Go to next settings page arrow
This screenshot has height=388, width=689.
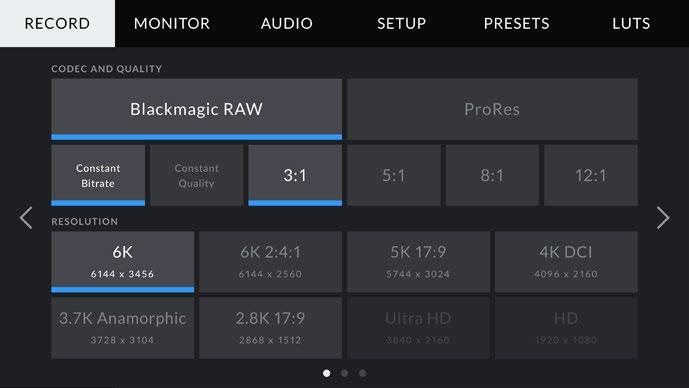(x=663, y=218)
